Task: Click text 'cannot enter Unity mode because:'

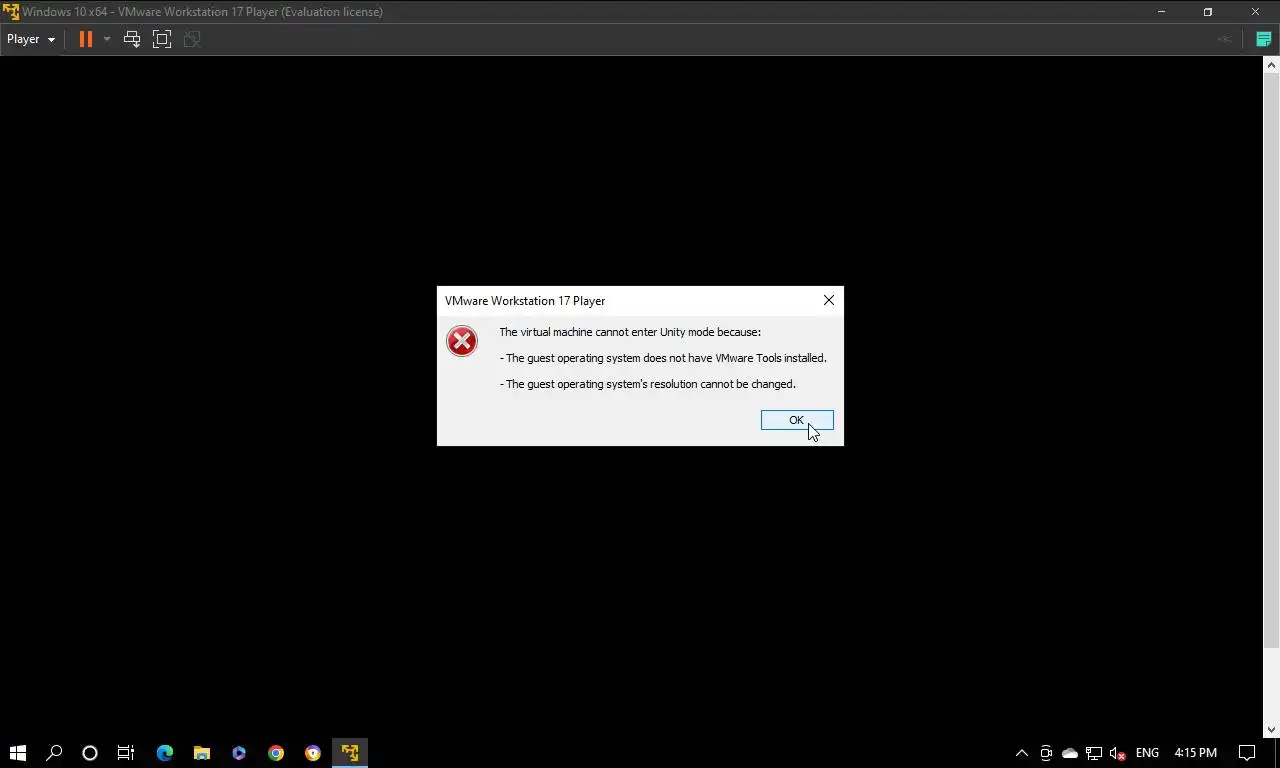Action: pyautogui.click(x=678, y=332)
